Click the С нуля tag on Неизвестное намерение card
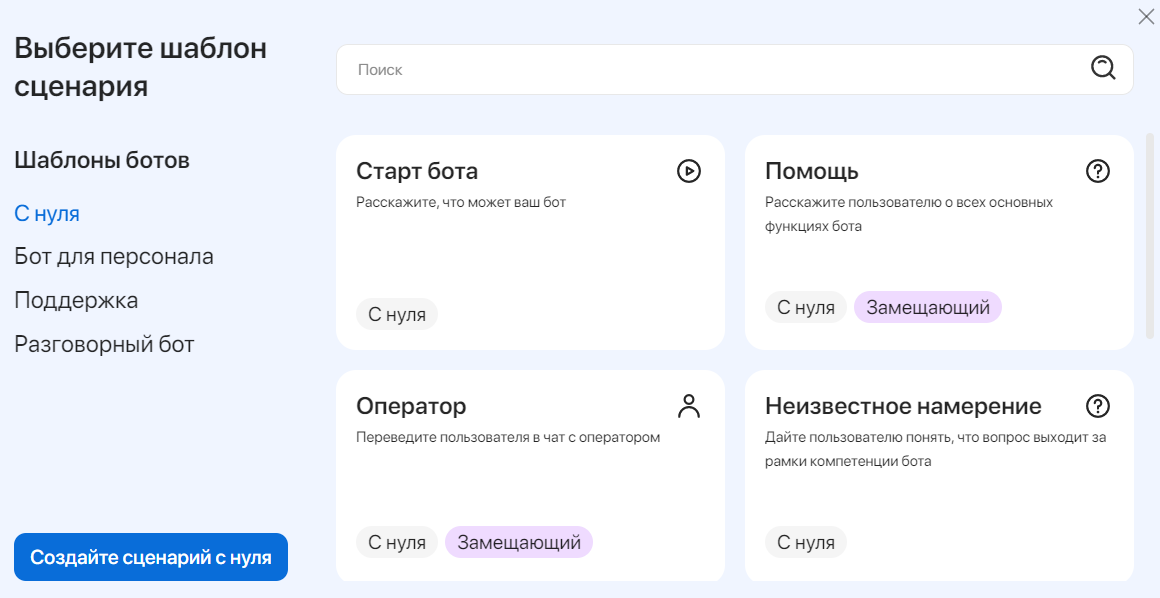The width and height of the screenshot is (1160, 598). (806, 542)
